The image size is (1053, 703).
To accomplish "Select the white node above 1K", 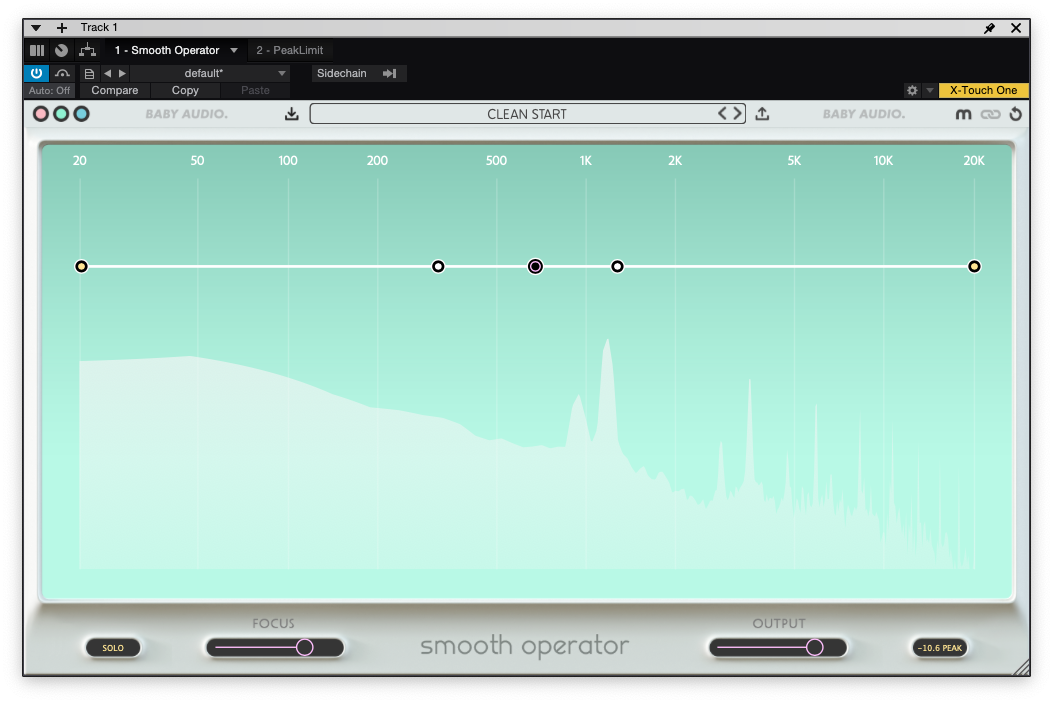I will point(617,267).
